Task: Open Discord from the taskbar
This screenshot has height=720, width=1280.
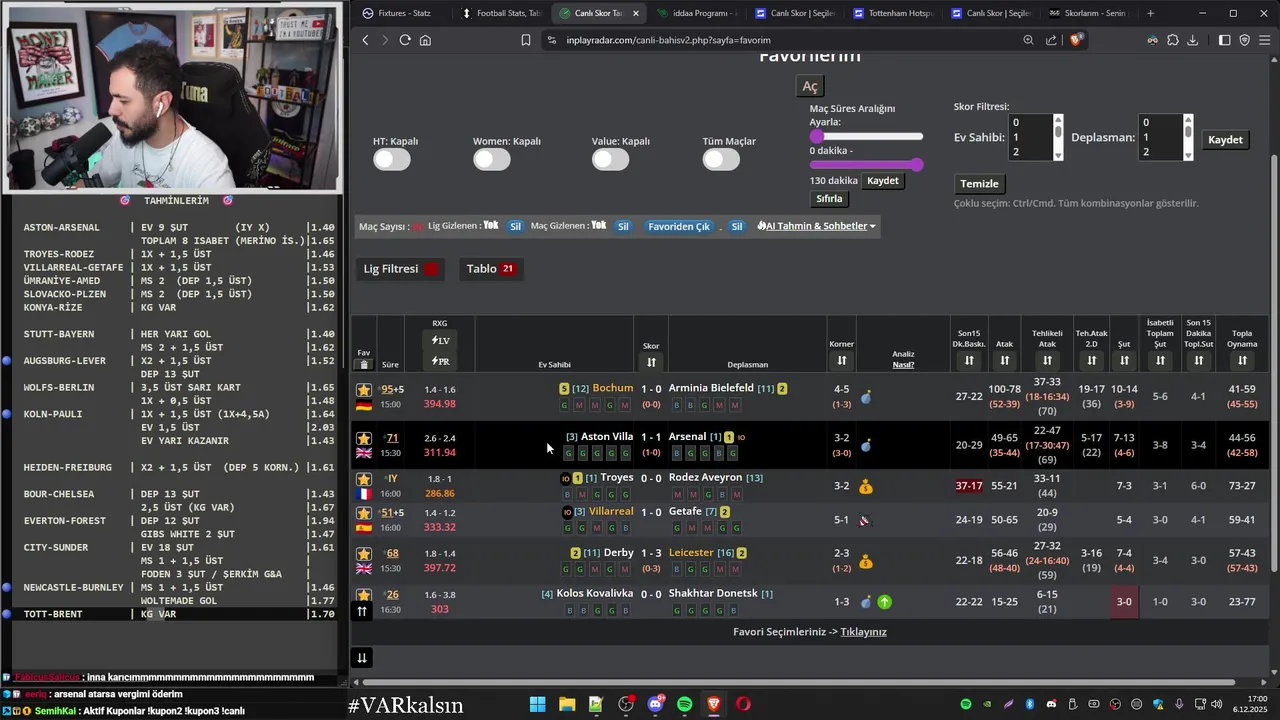Action: click(x=656, y=704)
